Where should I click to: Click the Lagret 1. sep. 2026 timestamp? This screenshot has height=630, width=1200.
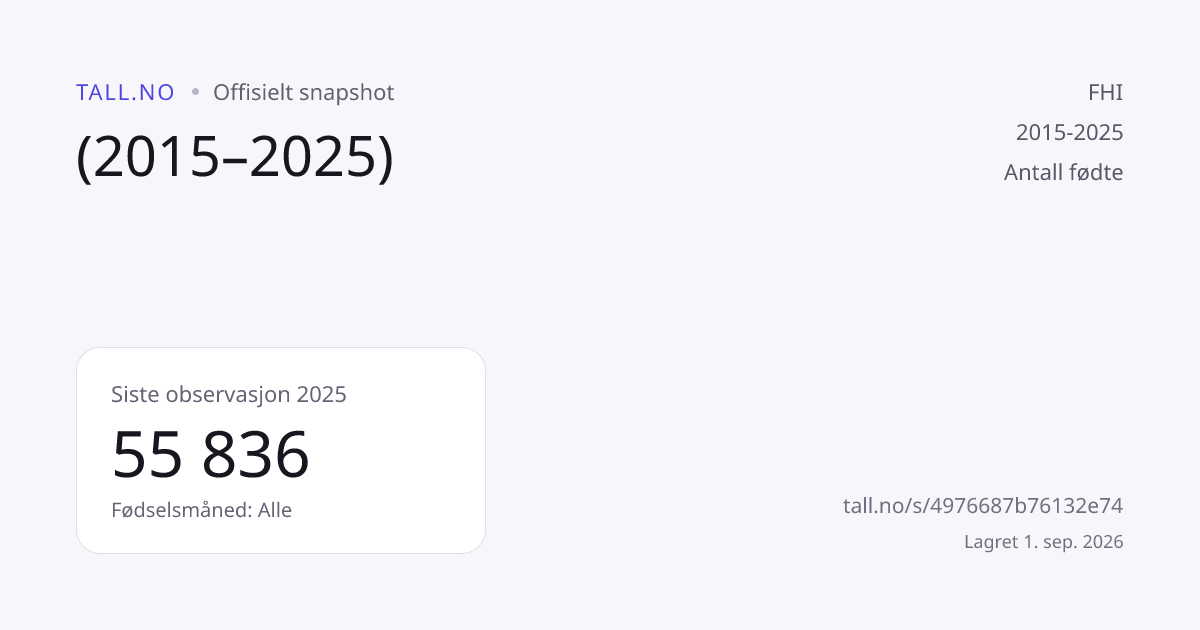[x=1044, y=542]
